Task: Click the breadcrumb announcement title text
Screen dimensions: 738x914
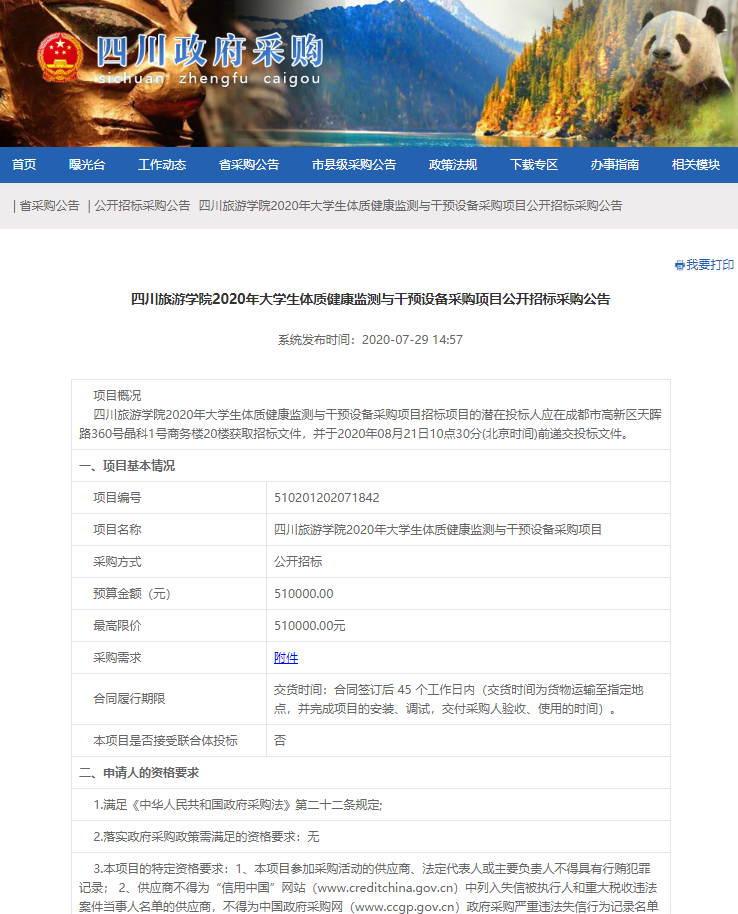Action: (410, 206)
